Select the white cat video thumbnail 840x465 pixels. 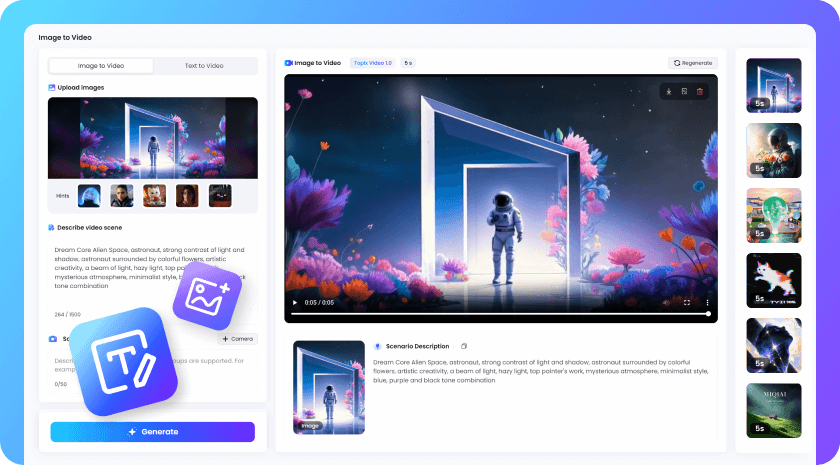click(773, 280)
